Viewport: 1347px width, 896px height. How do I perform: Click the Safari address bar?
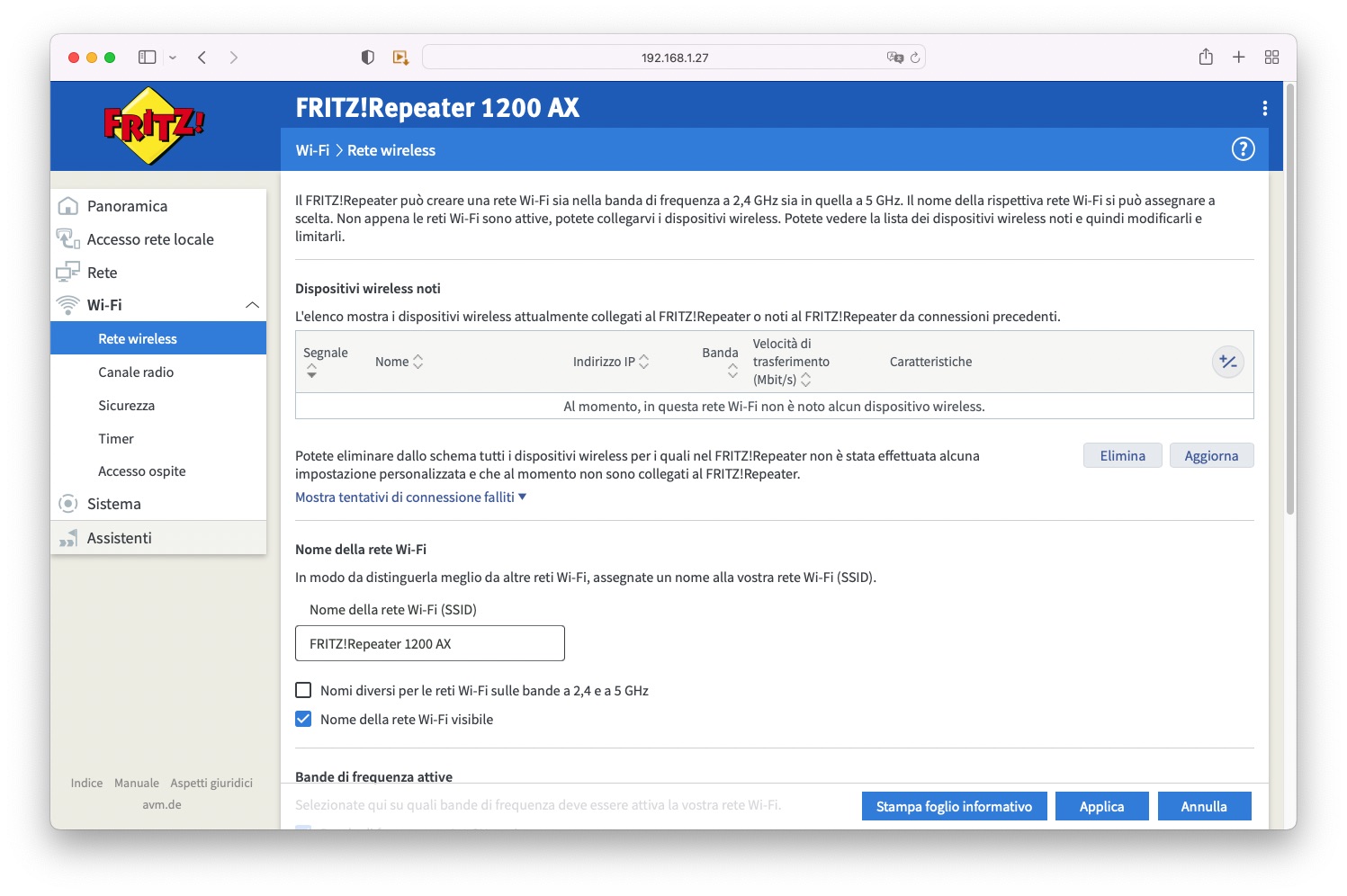(674, 58)
